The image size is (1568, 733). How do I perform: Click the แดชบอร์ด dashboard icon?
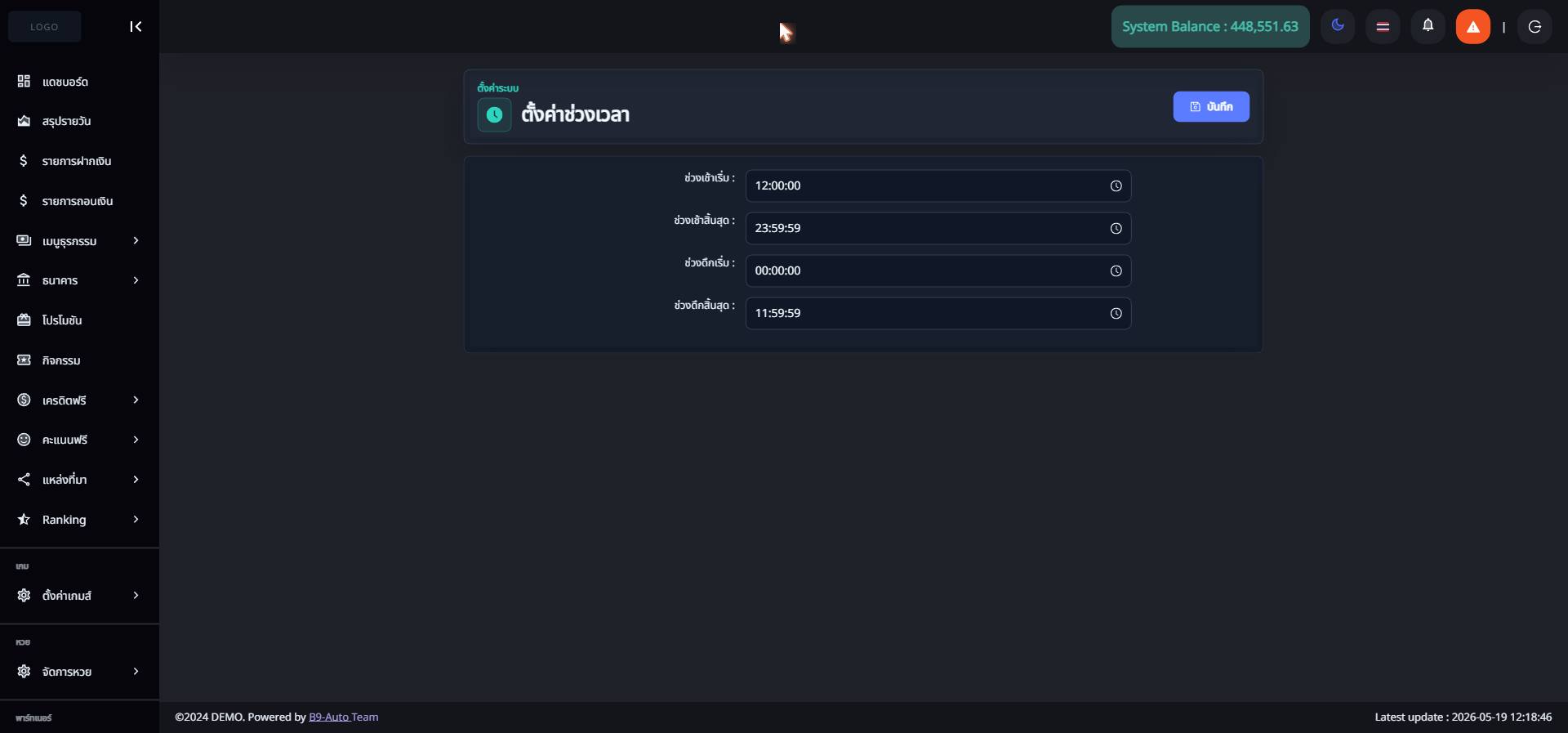(24, 81)
